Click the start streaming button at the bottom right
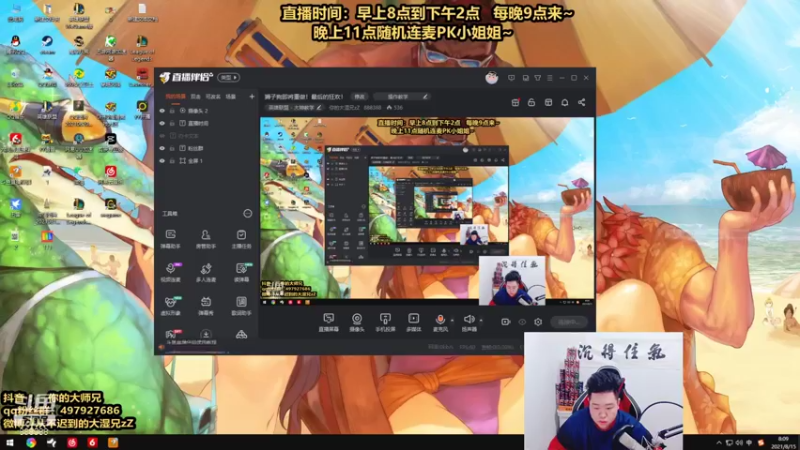Viewport: 800px width, 450px height. (569, 322)
